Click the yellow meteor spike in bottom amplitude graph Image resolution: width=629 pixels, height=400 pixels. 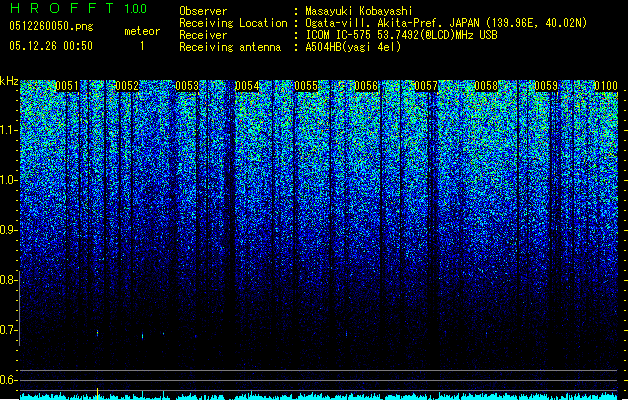[x=97, y=394]
